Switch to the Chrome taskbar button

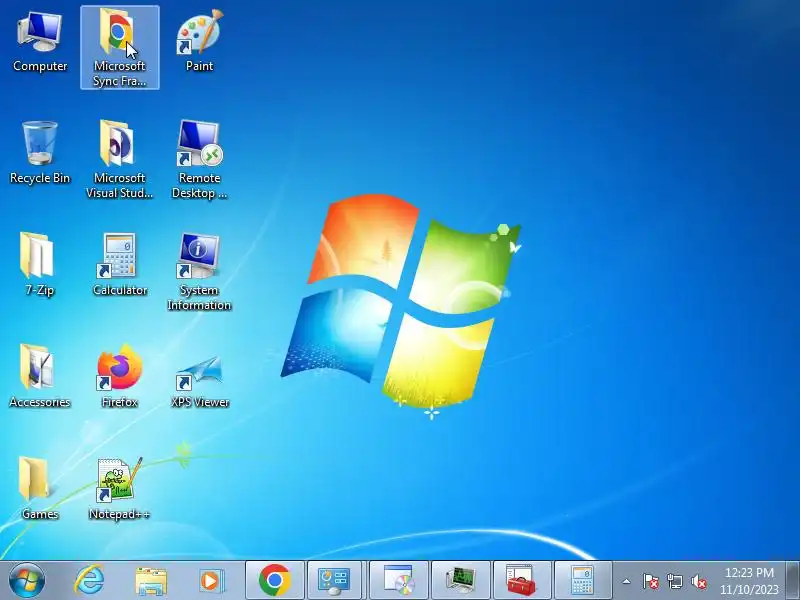(275, 581)
